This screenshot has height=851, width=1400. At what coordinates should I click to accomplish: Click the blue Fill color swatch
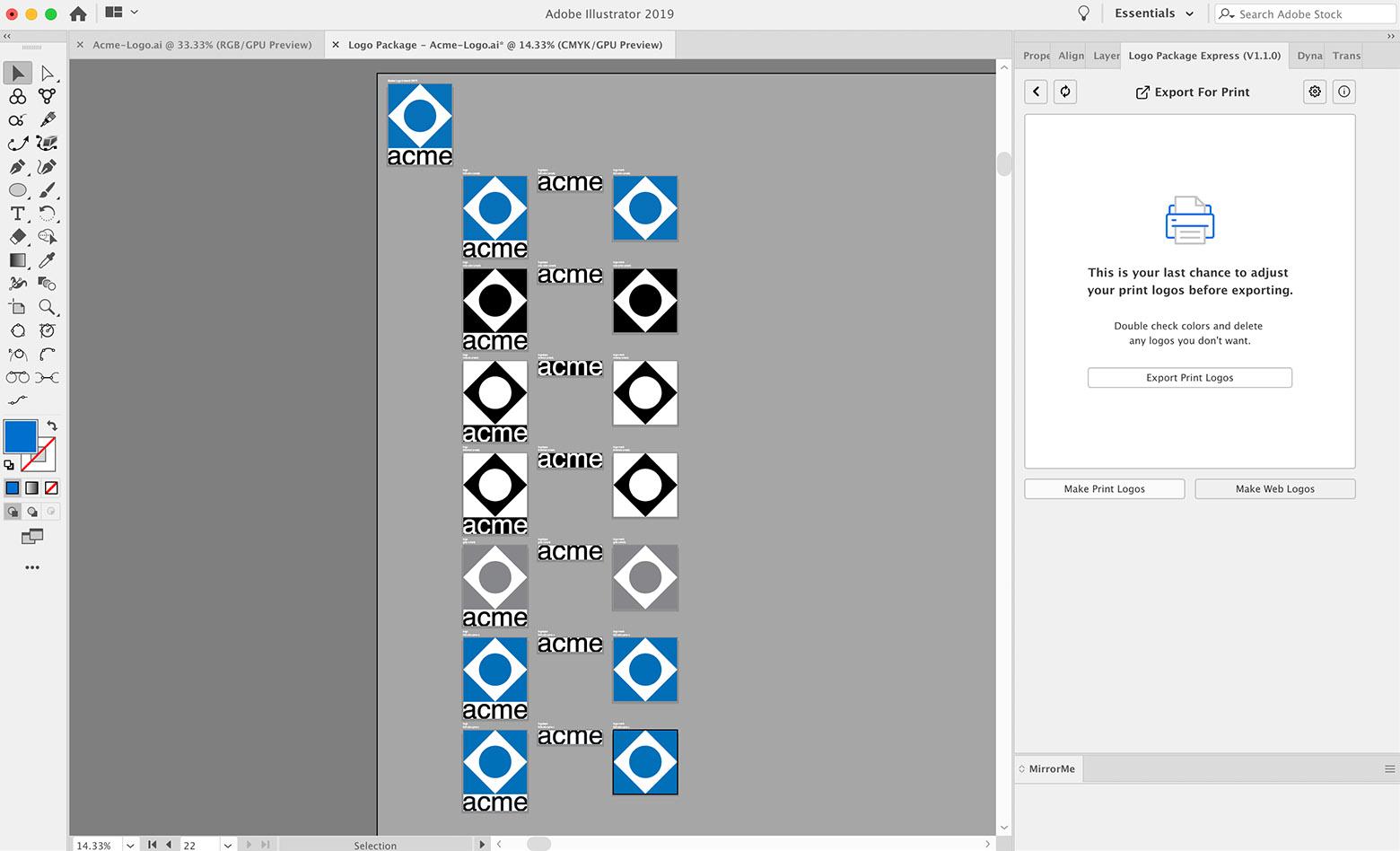click(x=21, y=436)
